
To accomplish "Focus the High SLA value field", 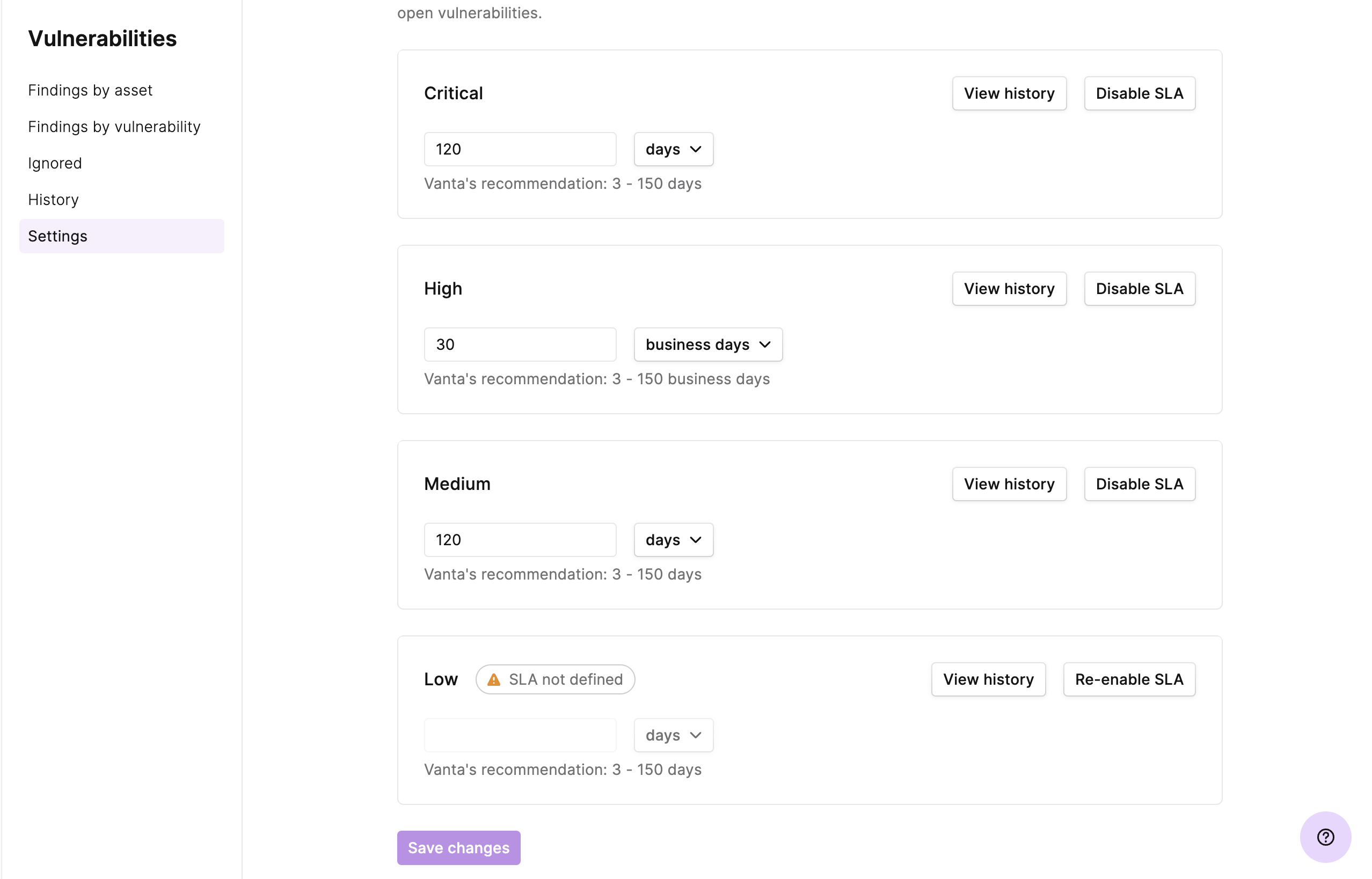I will (x=520, y=345).
